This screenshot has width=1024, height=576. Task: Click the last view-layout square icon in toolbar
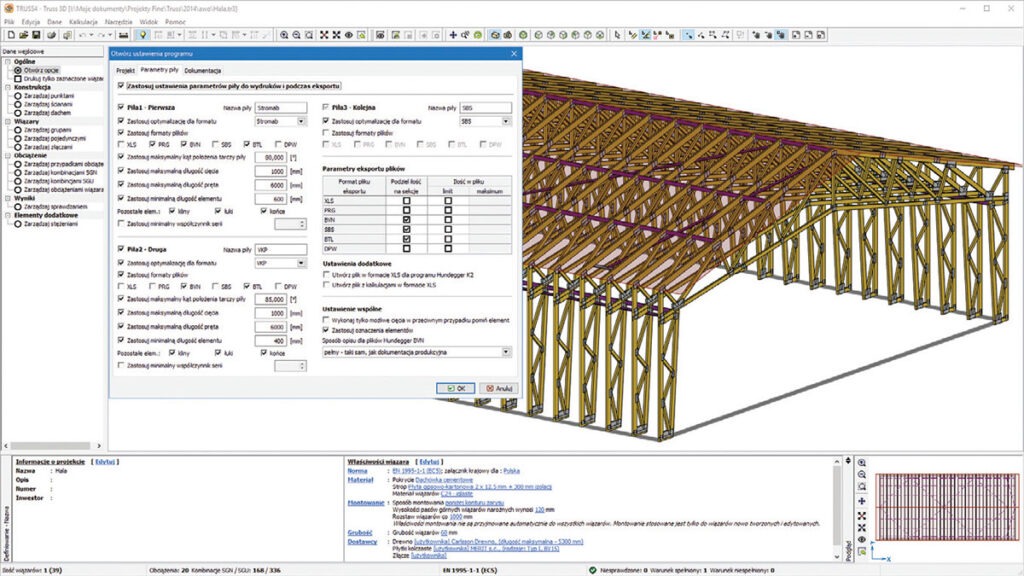click(x=821, y=35)
